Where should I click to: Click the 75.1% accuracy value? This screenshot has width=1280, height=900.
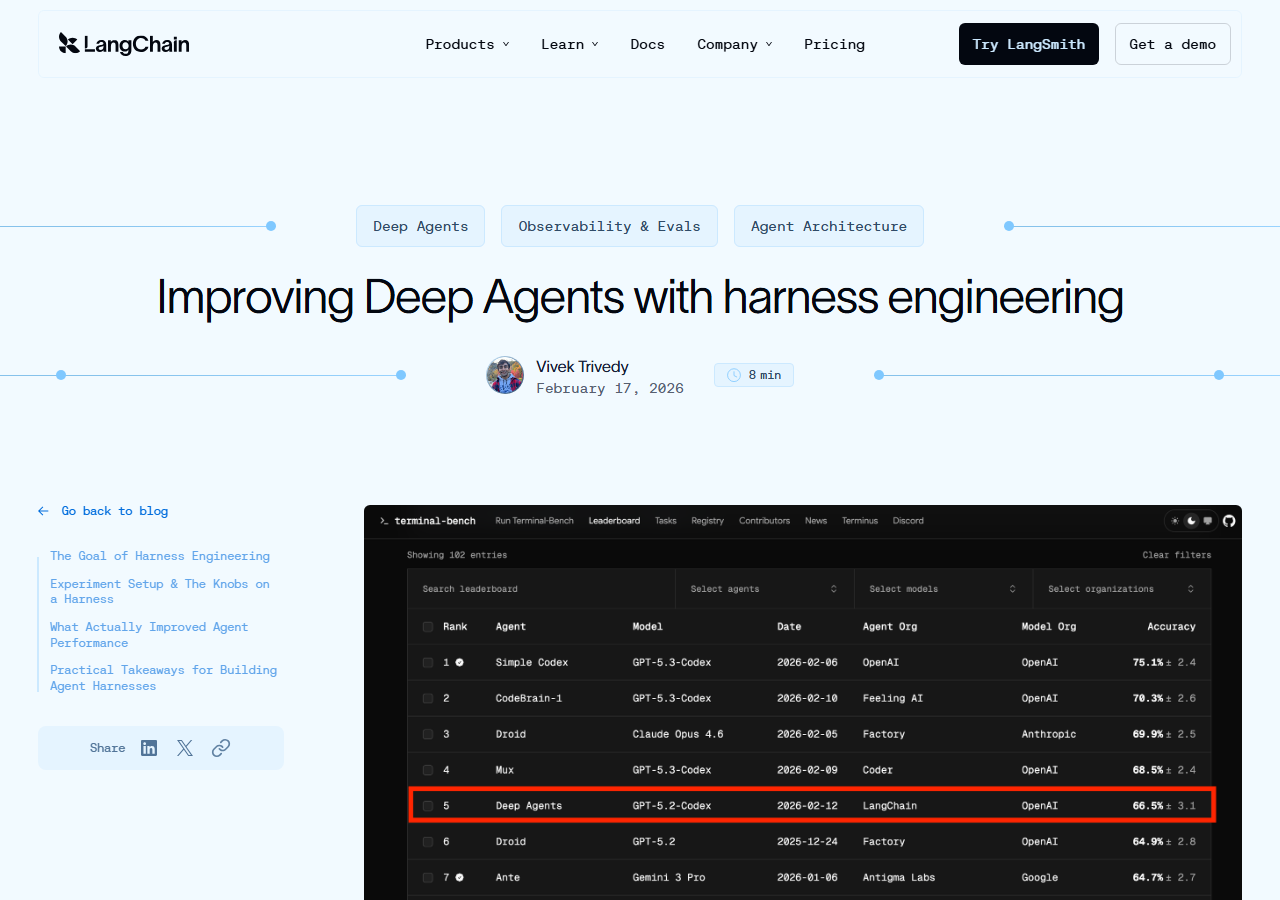point(1148,662)
